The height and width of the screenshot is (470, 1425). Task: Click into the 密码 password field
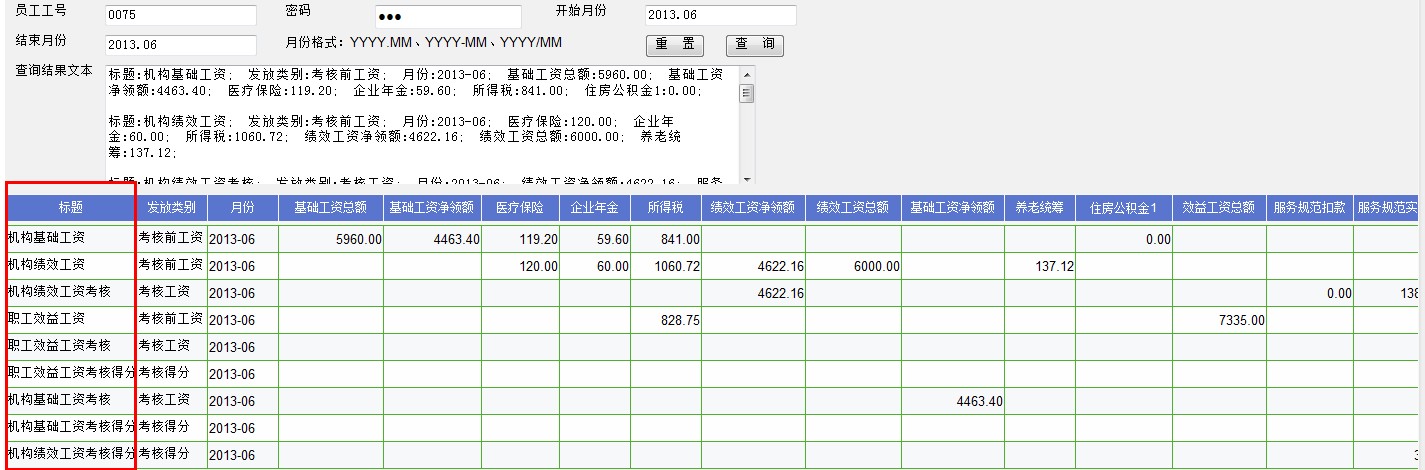pyautogui.click(x=447, y=17)
